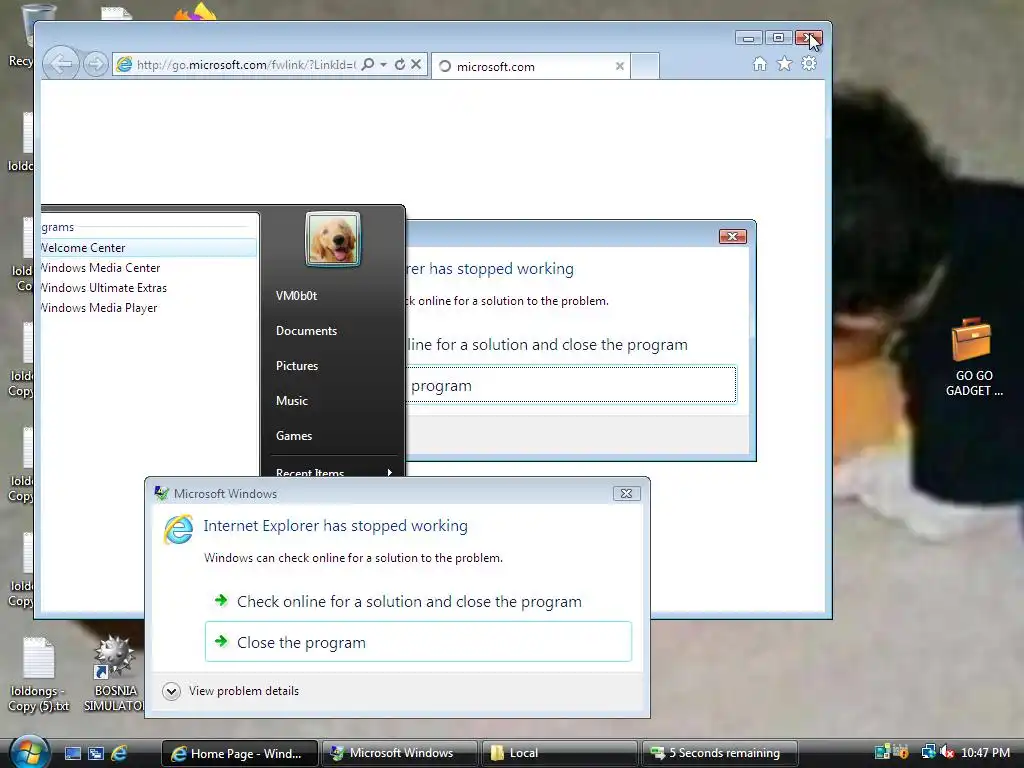Image resolution: width=1024 pixels, height=768 pixels.
Task: Select loldongs - Copy (5).txt file
Action: [x=39, y=675]
